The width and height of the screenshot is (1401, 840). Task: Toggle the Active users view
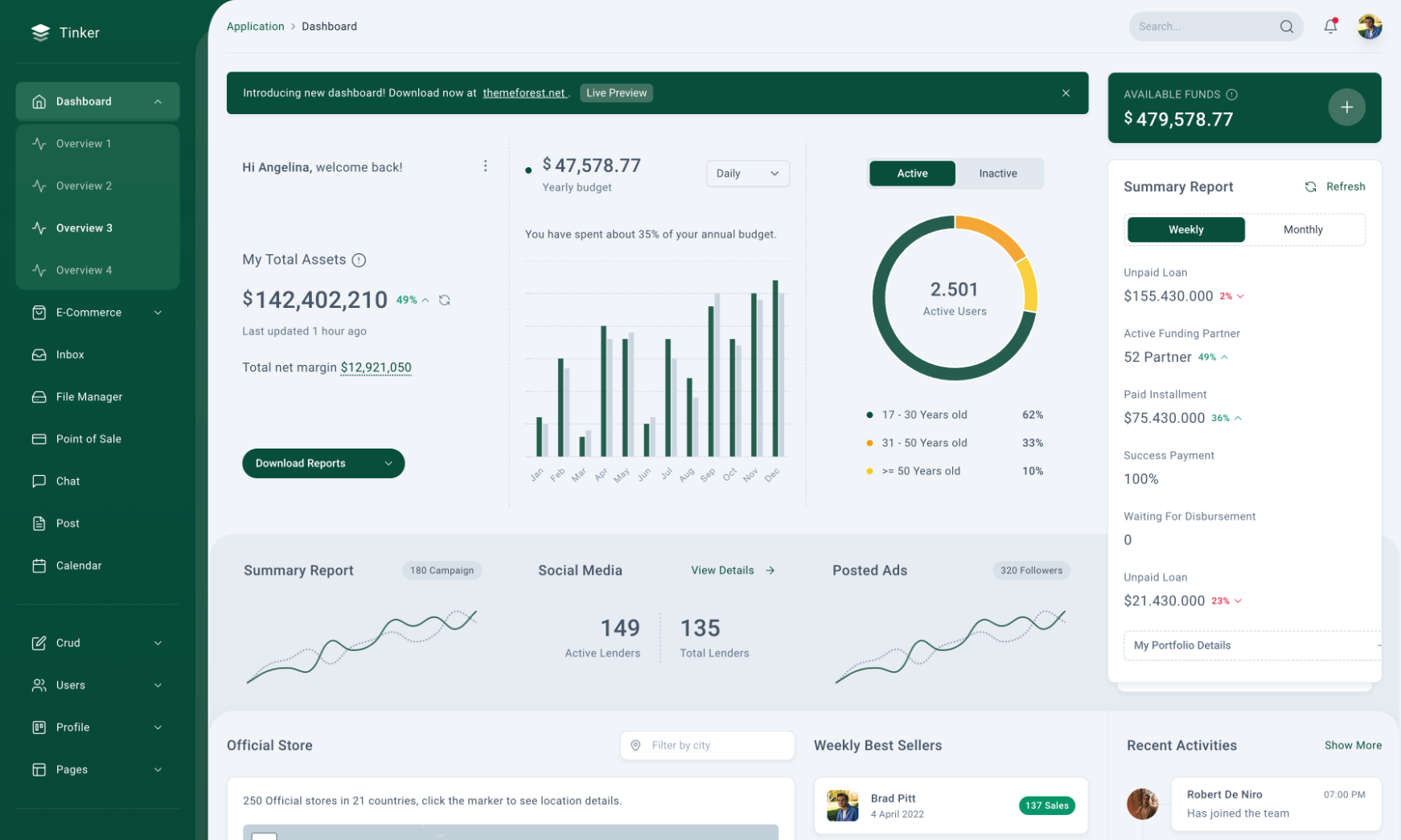coord(911,173)
